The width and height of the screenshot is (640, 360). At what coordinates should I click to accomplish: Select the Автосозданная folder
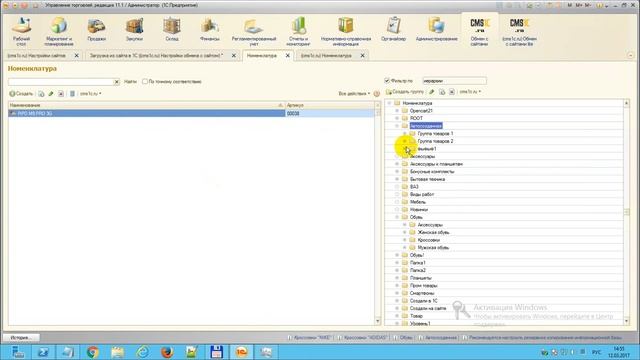click(426, 126)
